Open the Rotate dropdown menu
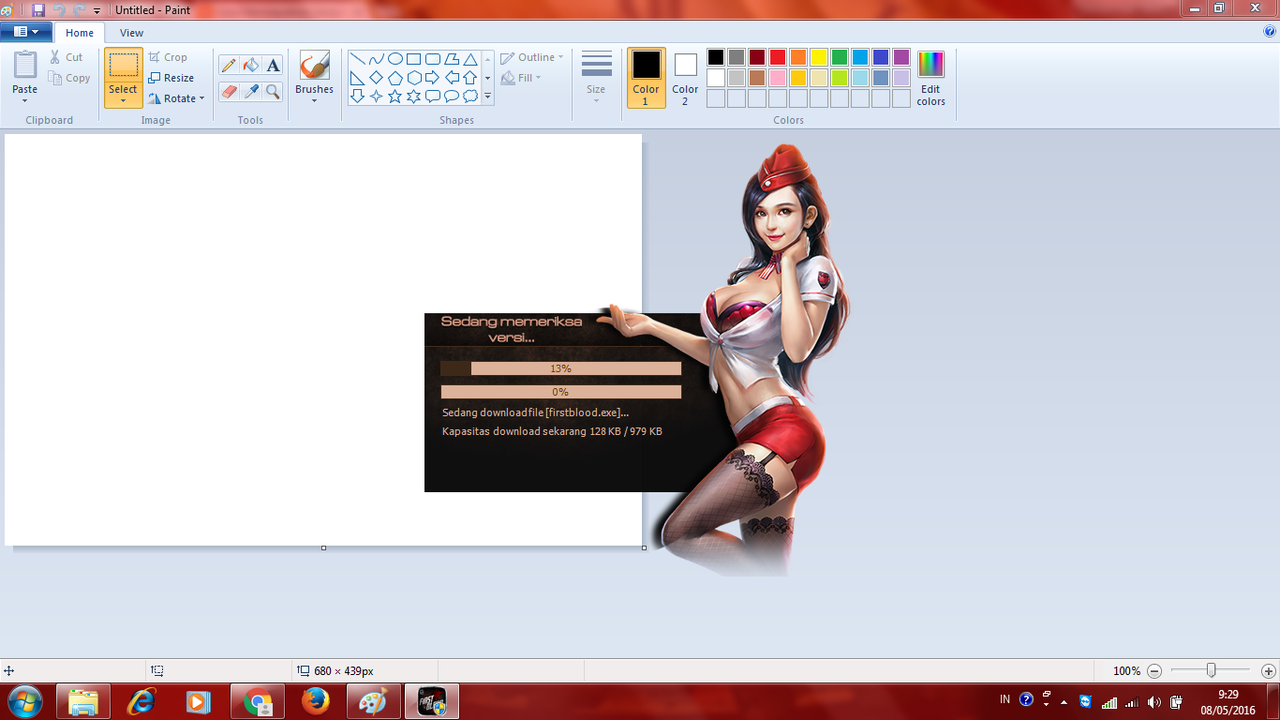Image resolution: width=1280 pixels, height=720 pixels. tap(176, 98)
